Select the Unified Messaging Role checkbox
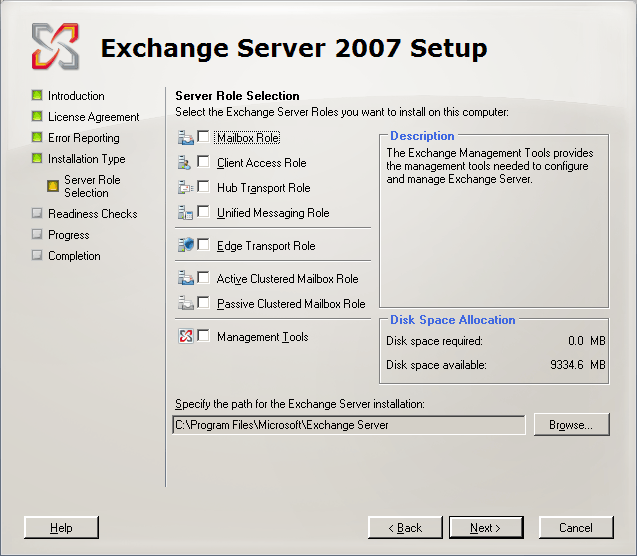This screenshot has width=637, height=556. tap(203, 212)
